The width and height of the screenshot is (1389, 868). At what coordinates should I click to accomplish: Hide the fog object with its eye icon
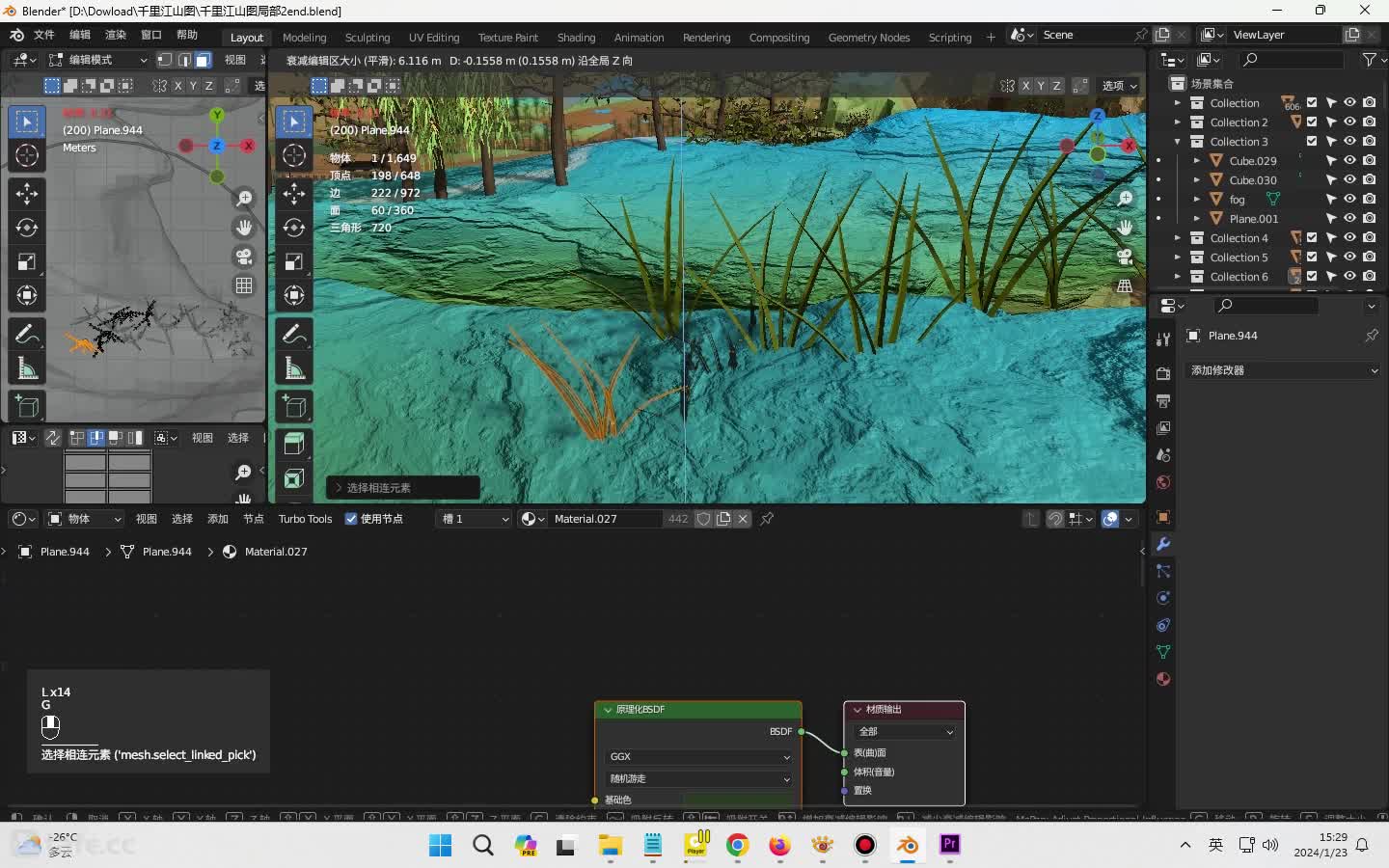click(1350, 199)
